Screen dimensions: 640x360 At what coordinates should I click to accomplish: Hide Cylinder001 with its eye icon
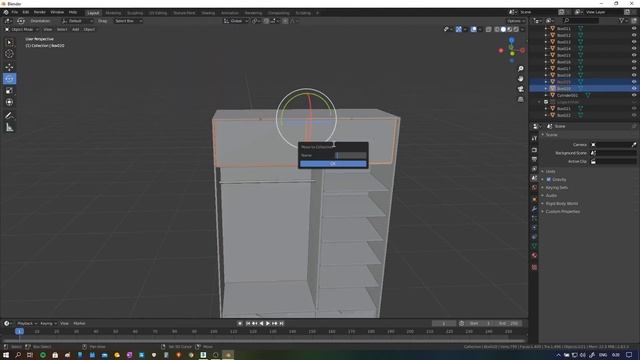tap(634, 95)
